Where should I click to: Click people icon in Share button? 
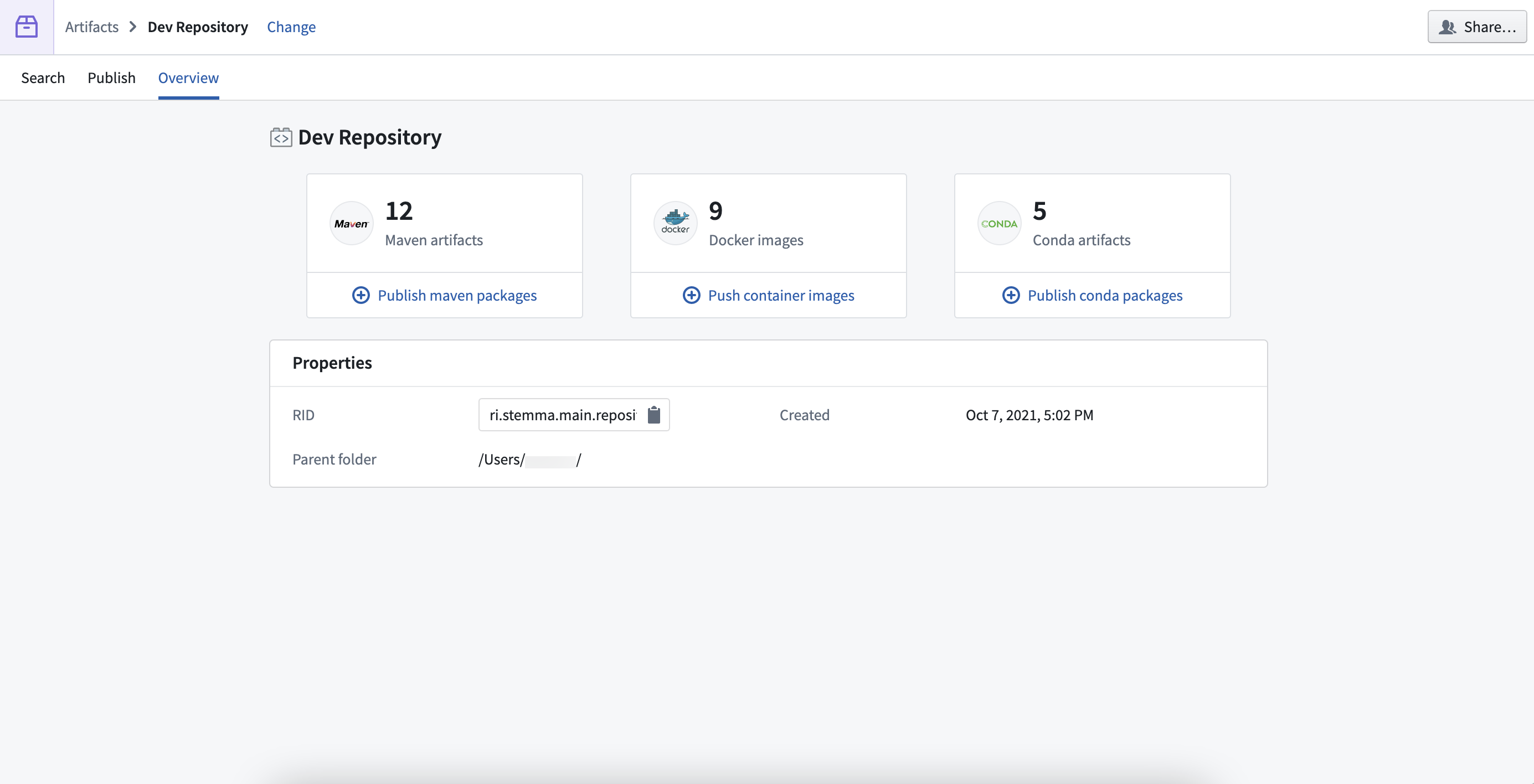pos(1447,27)
